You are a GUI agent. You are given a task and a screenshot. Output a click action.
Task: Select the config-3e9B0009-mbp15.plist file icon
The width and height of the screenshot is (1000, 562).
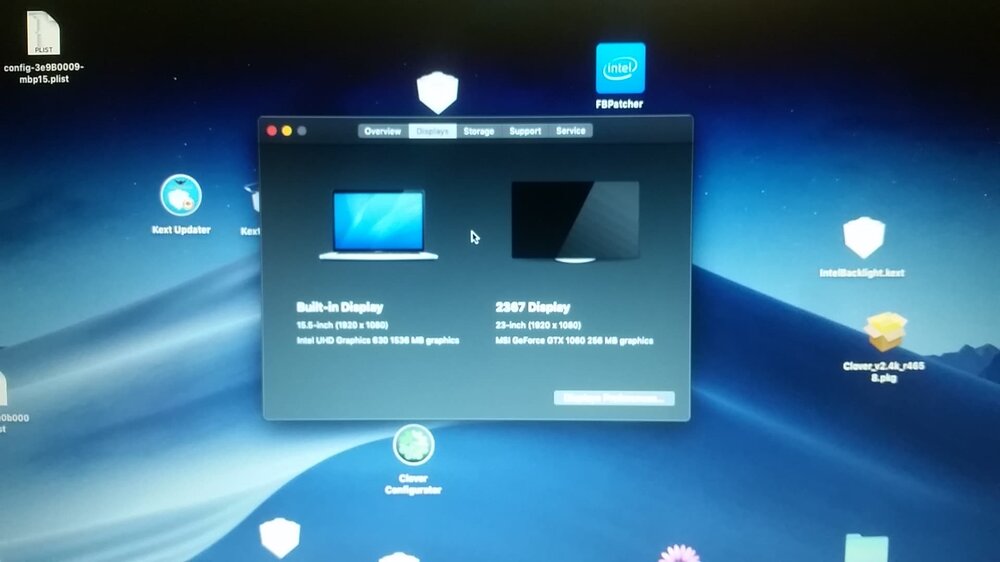pos(43,33)
